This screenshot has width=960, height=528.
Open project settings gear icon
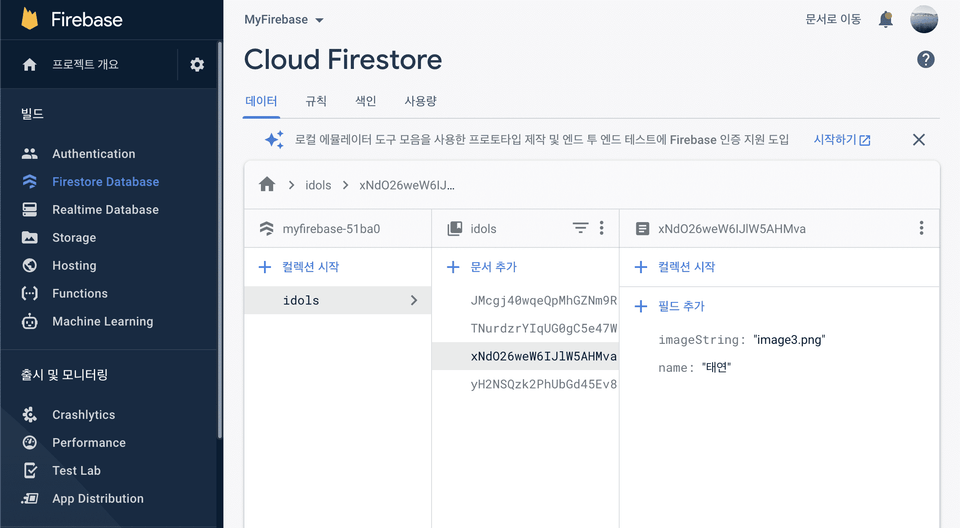[x=197, y=64]
